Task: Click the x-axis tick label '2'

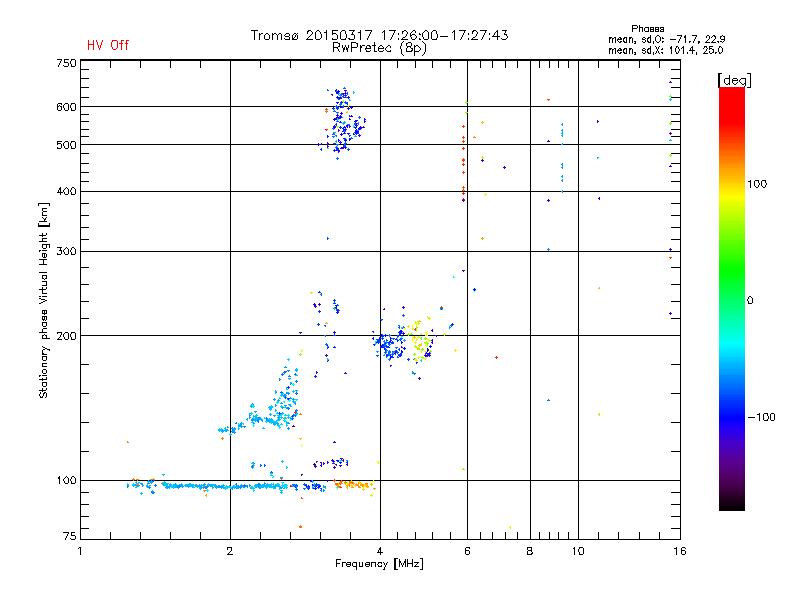Action: [230, 551]
